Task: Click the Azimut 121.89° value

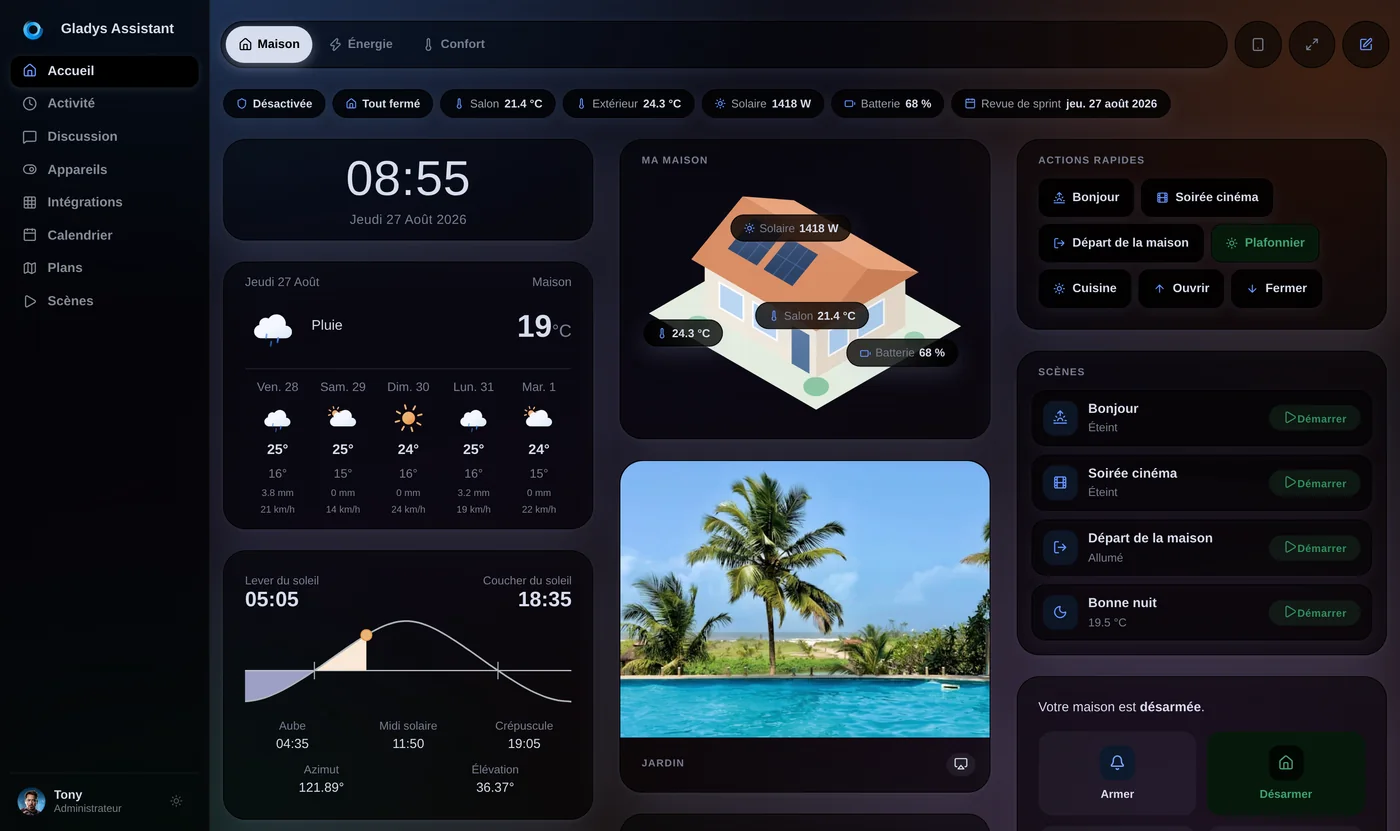Action: pos(321,788)
